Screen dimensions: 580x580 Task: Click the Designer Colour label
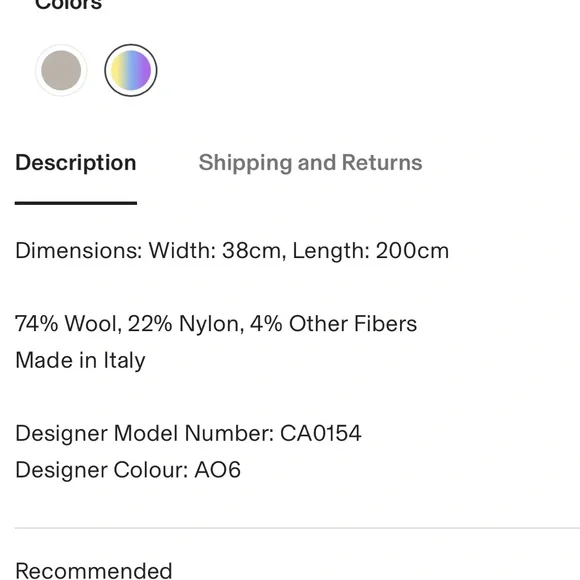click(x=102, y=470)
